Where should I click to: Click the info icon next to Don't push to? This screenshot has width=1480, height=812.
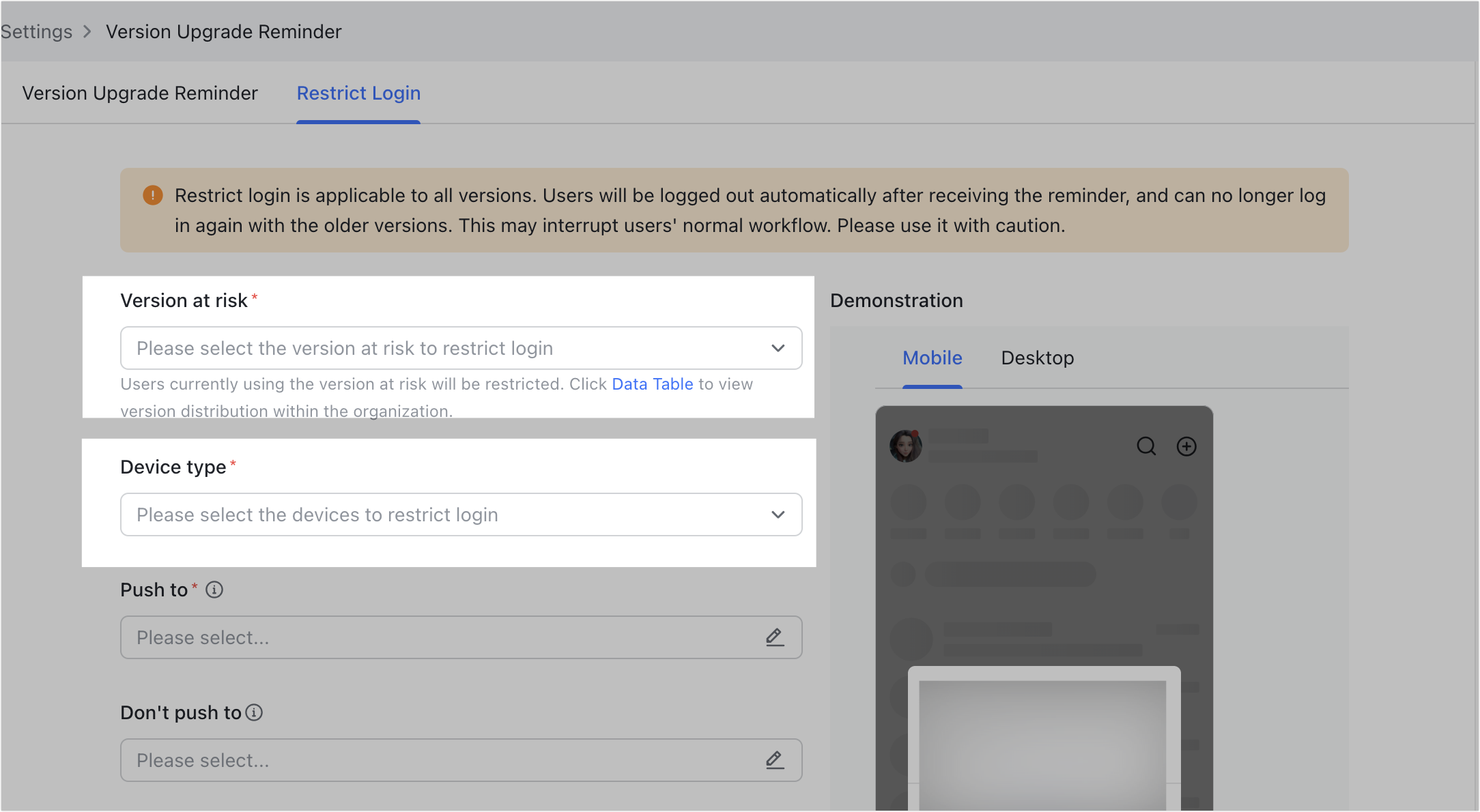254,712
